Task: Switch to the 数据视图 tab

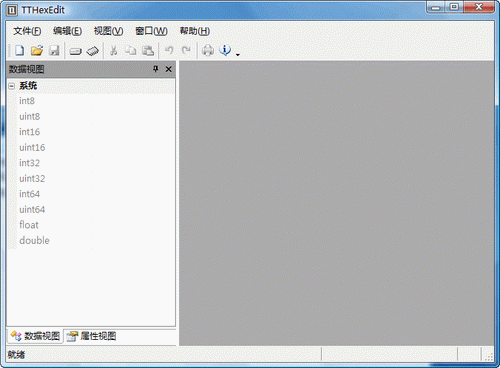Action: 35,336
